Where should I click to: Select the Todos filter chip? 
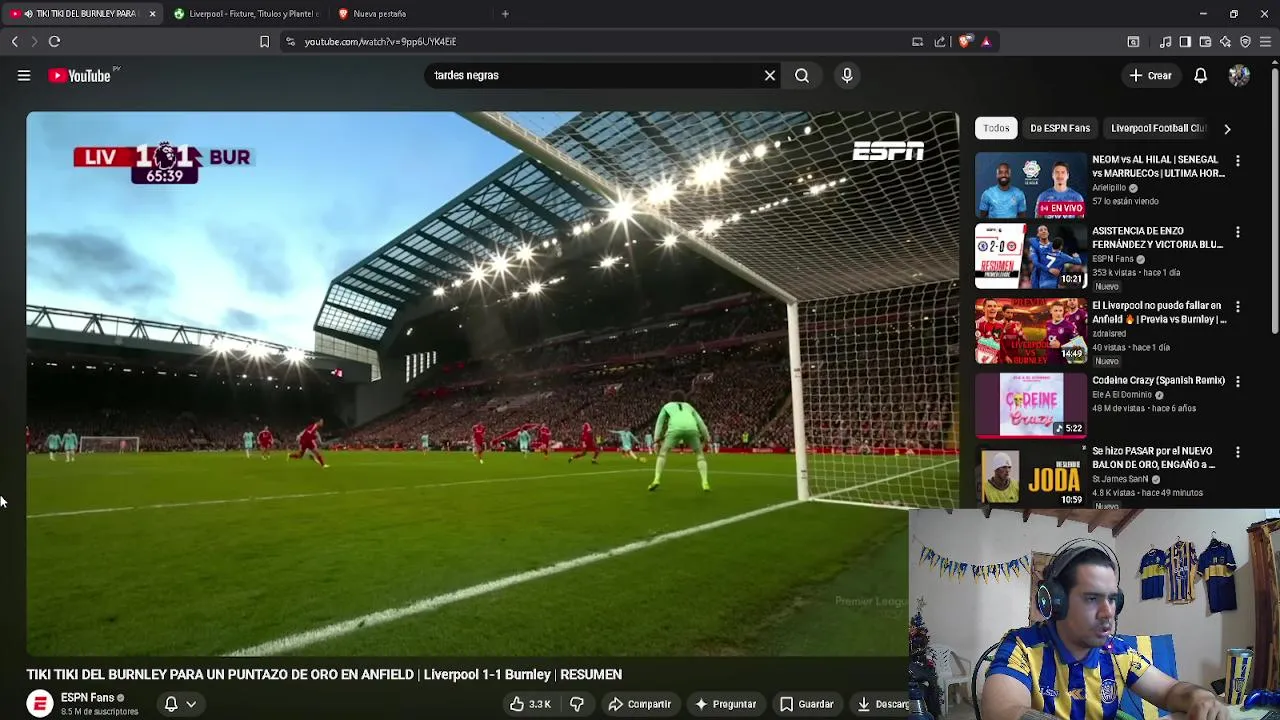click(x=996, y=128)
